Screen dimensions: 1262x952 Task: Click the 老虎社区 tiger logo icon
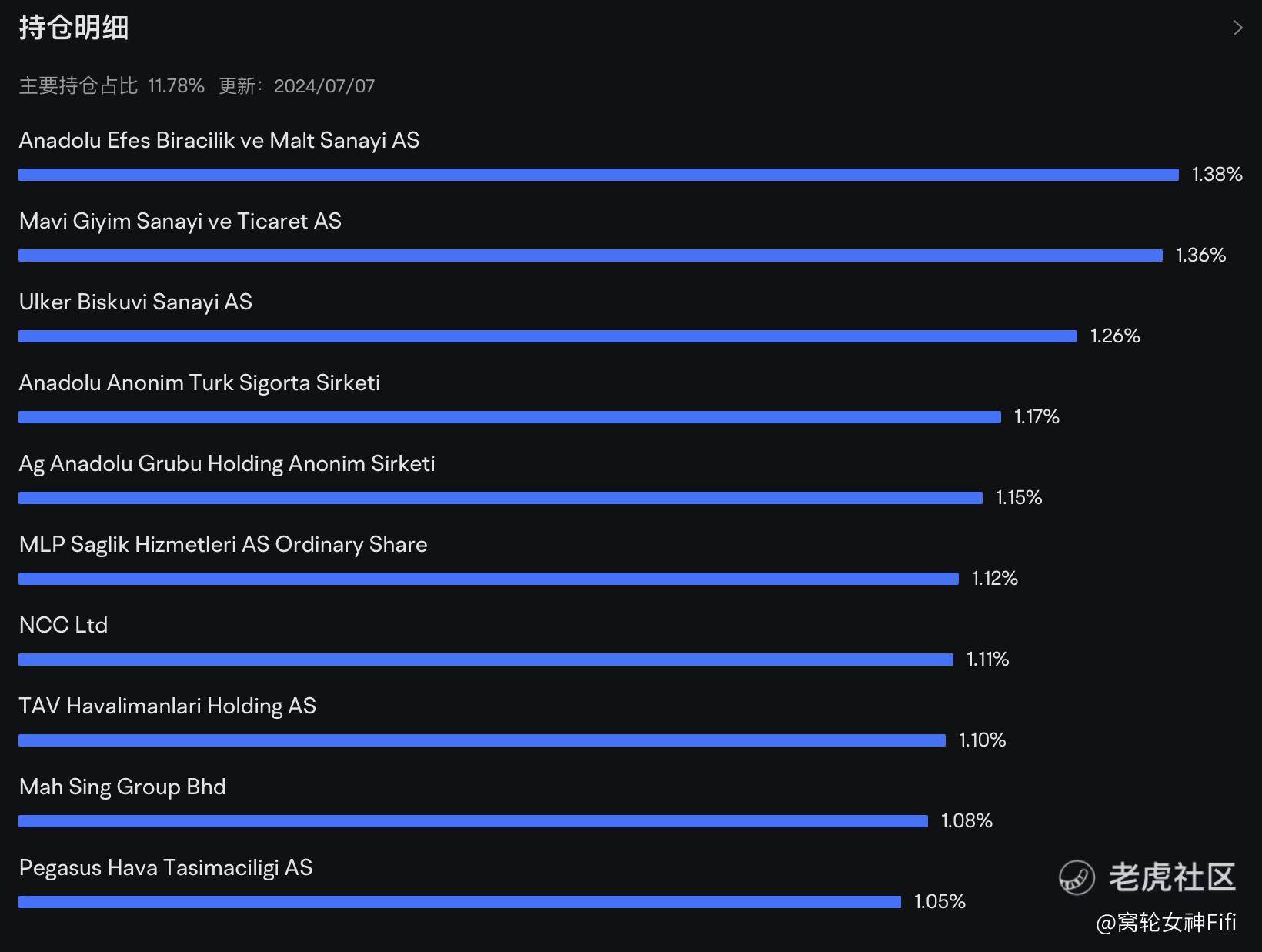[x=1077, y=877]
